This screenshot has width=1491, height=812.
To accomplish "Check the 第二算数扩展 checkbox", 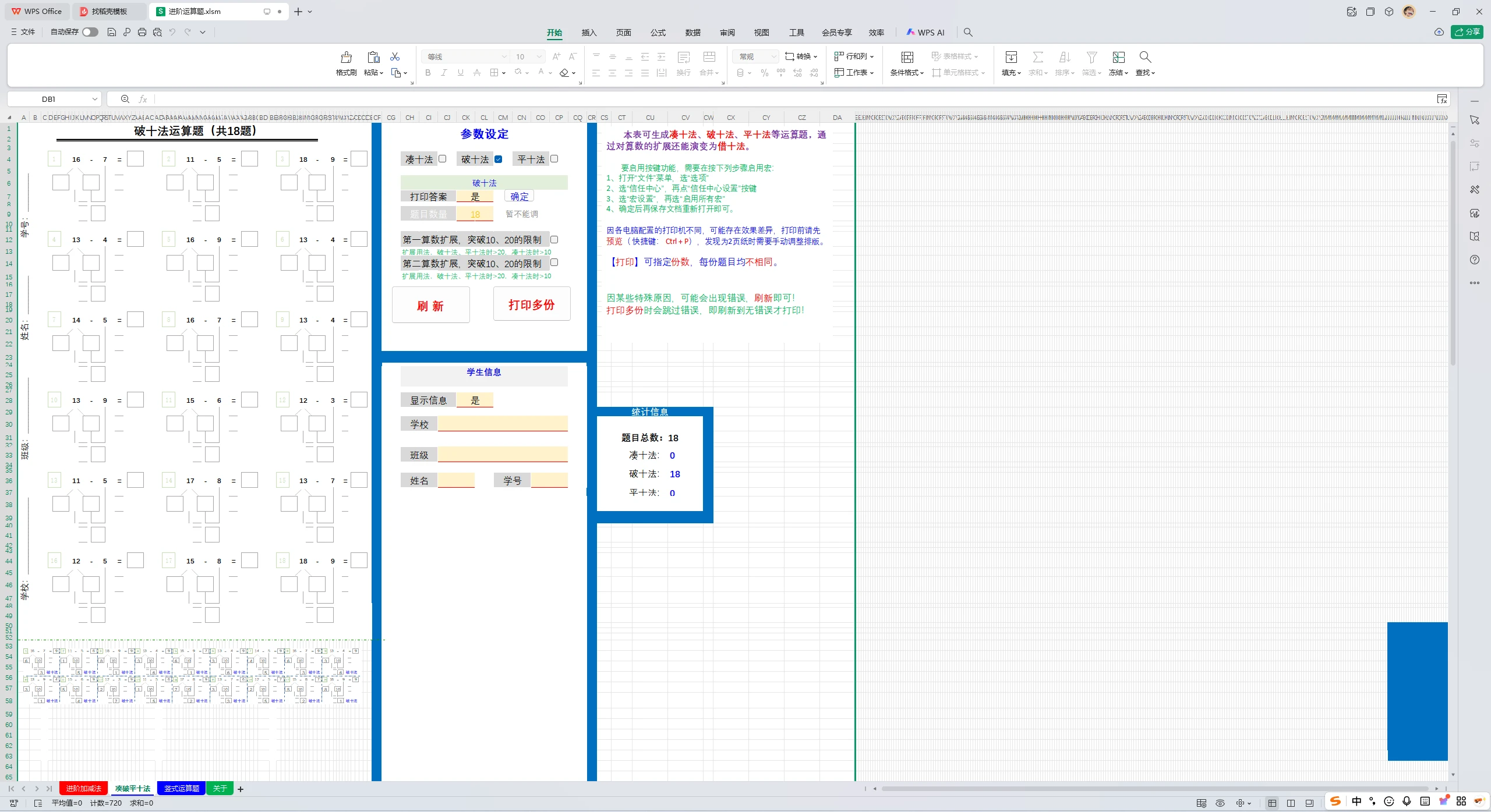I will 554,263.
